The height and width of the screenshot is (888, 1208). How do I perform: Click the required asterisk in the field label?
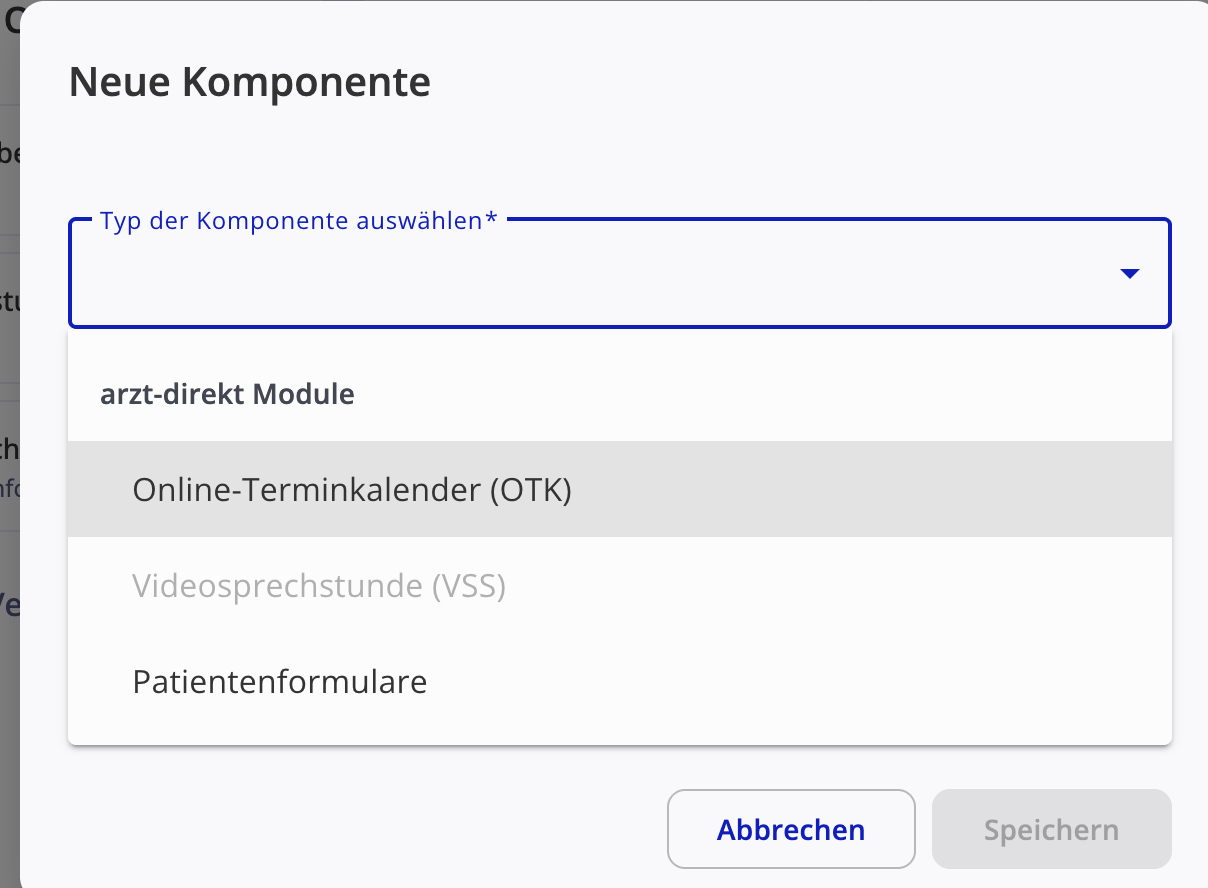[491, 219]
